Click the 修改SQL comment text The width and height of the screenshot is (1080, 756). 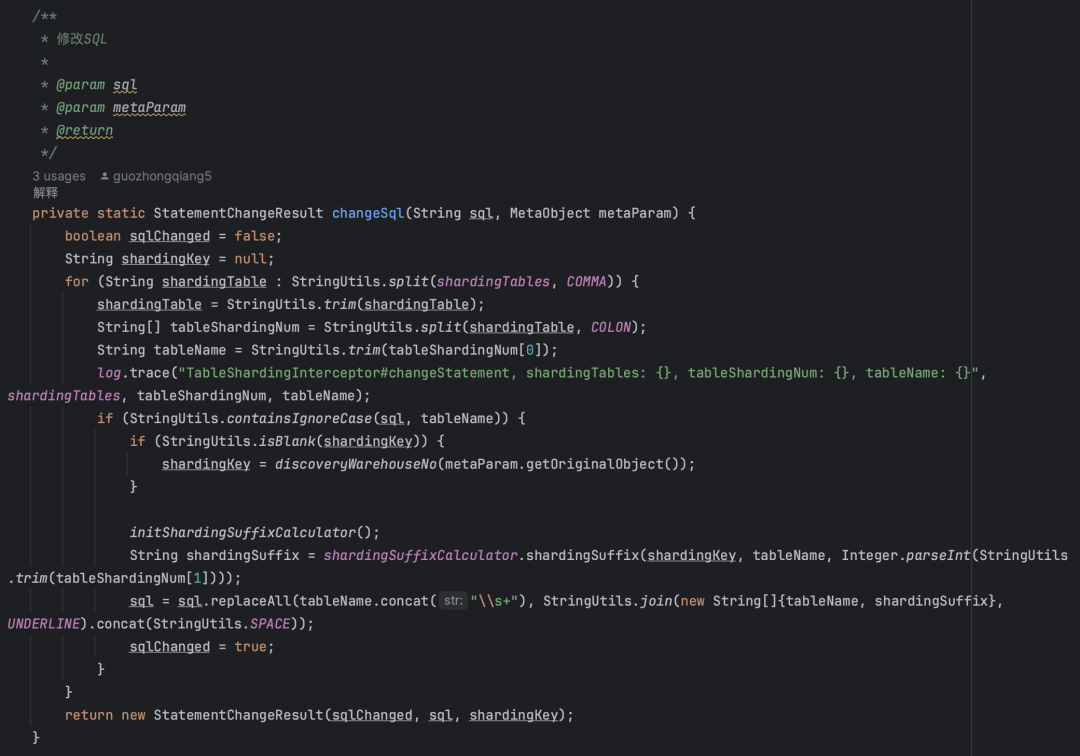(81, 39)
